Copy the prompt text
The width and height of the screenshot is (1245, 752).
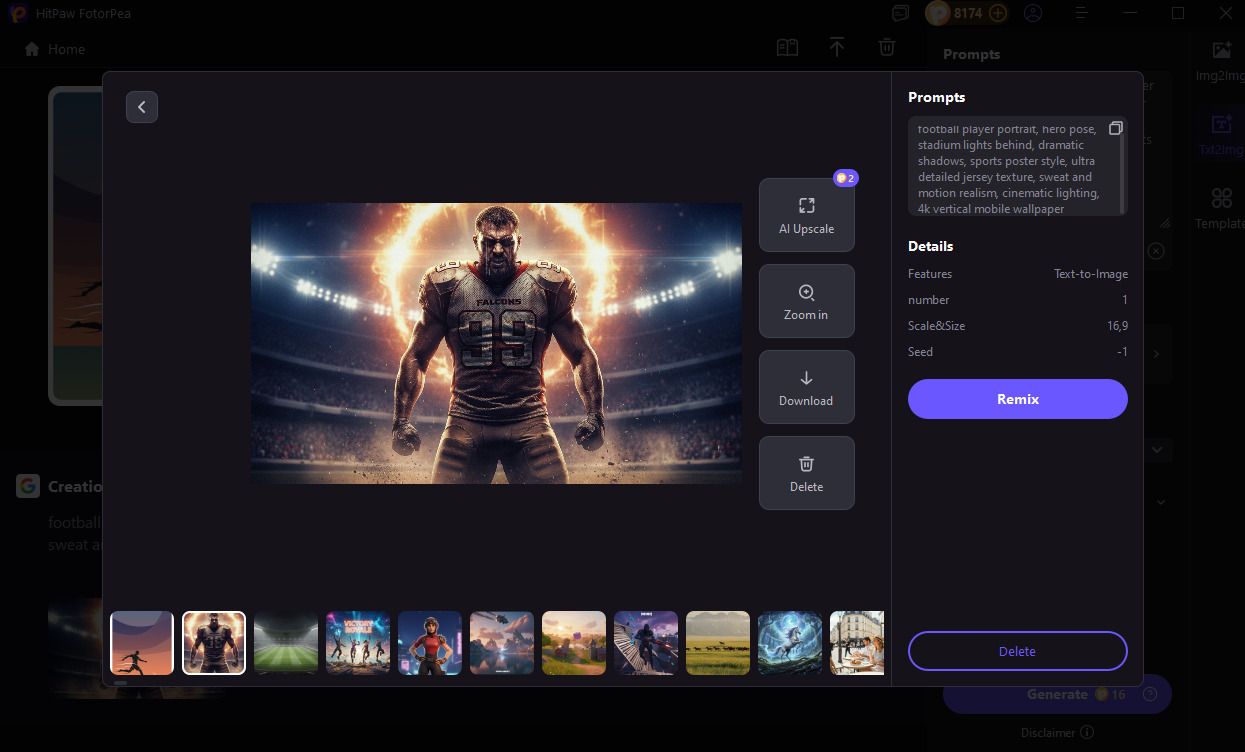[x=1116, y=127]
